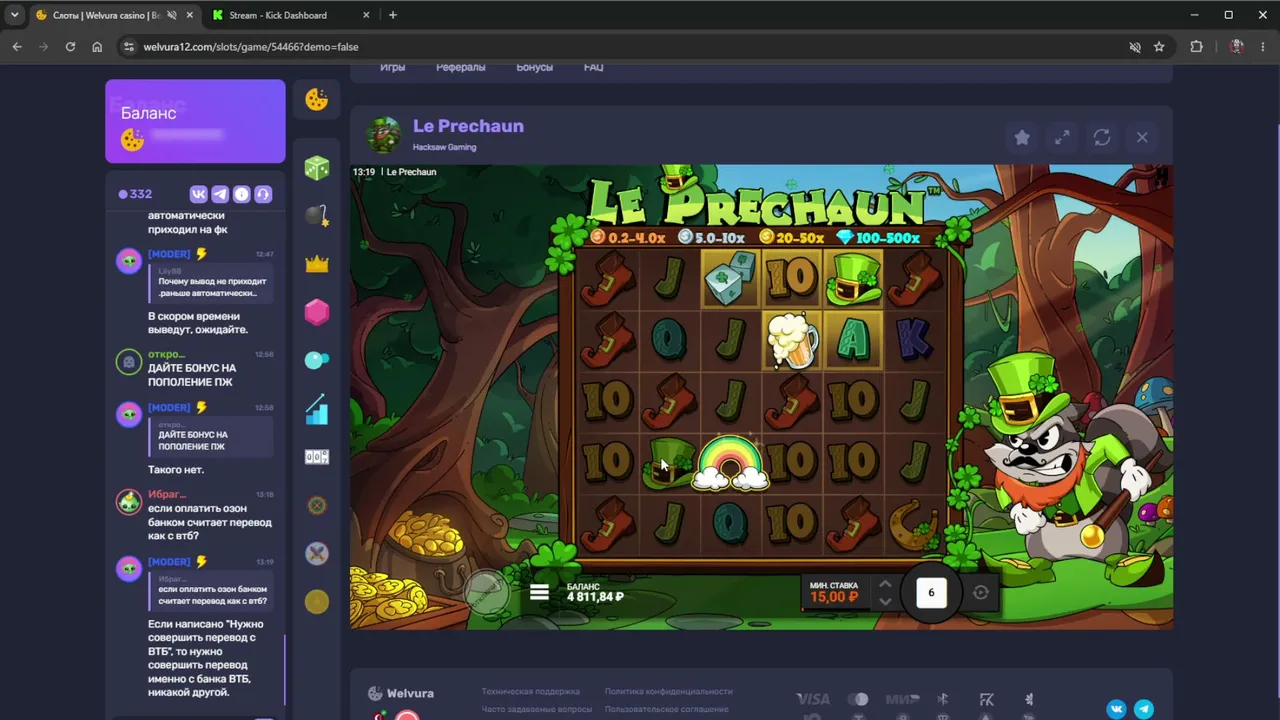Reload the current page
1280x720 pixels.
(70, 47)
